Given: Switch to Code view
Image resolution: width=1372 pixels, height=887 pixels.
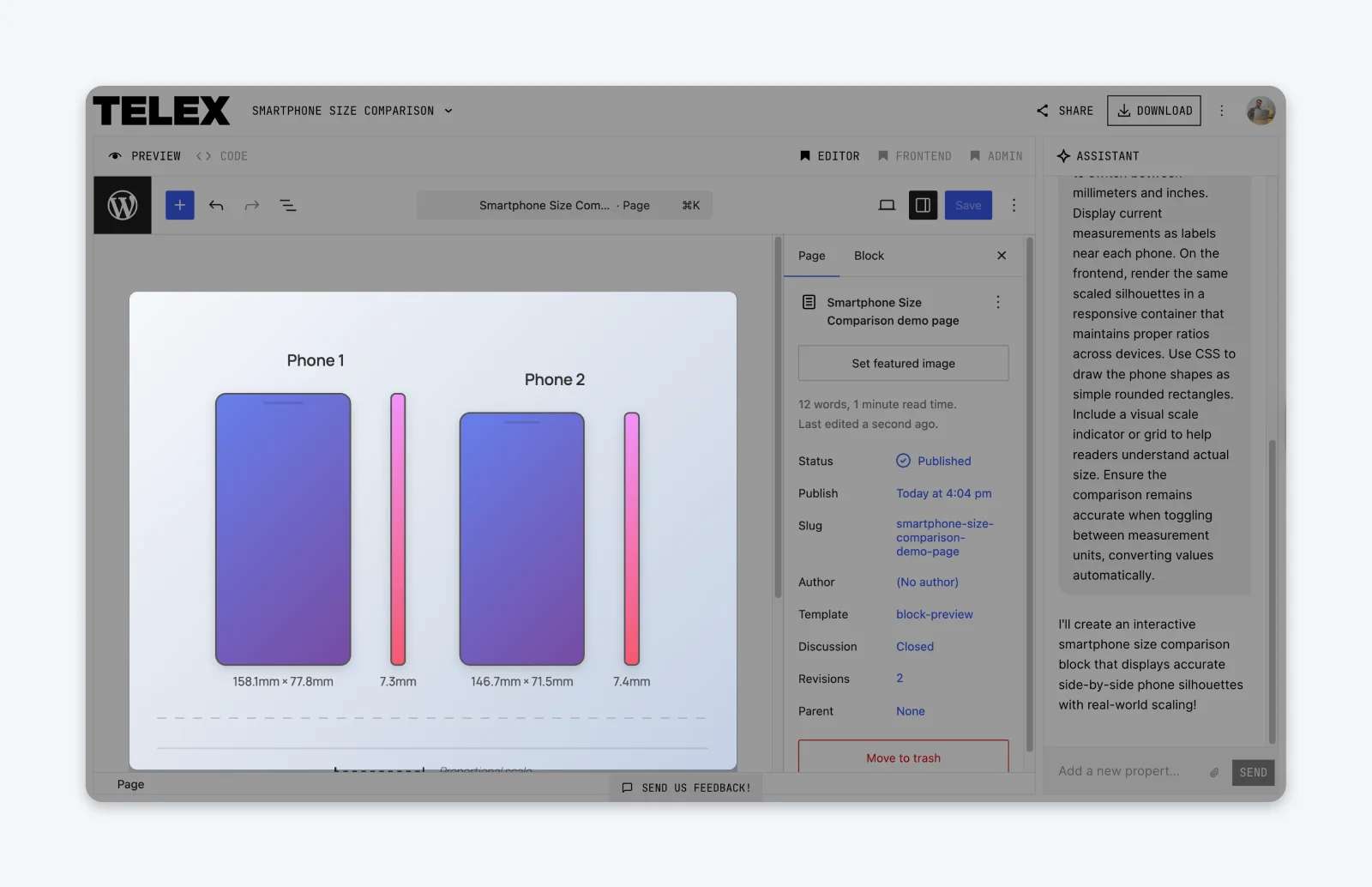Looking at the screenshot, I should pos(221,155).
